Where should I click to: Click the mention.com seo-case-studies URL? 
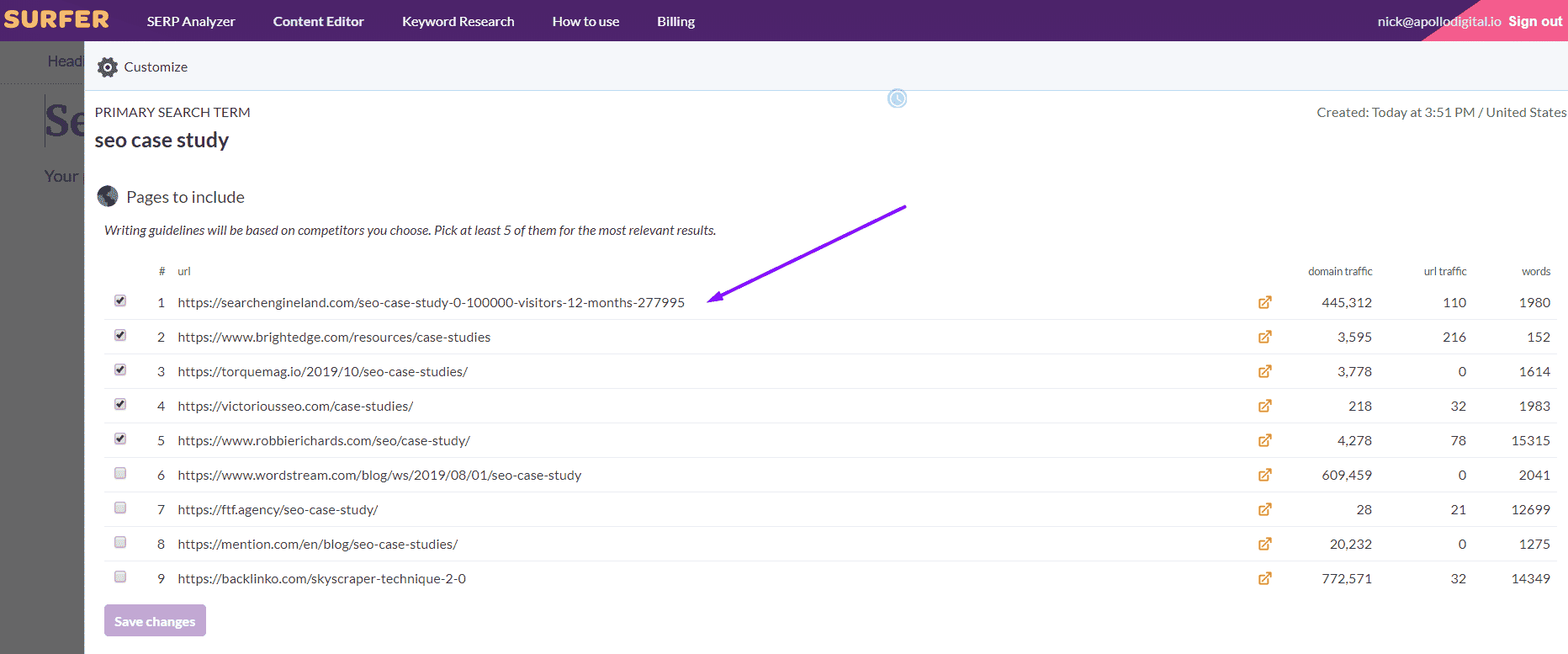318,545
